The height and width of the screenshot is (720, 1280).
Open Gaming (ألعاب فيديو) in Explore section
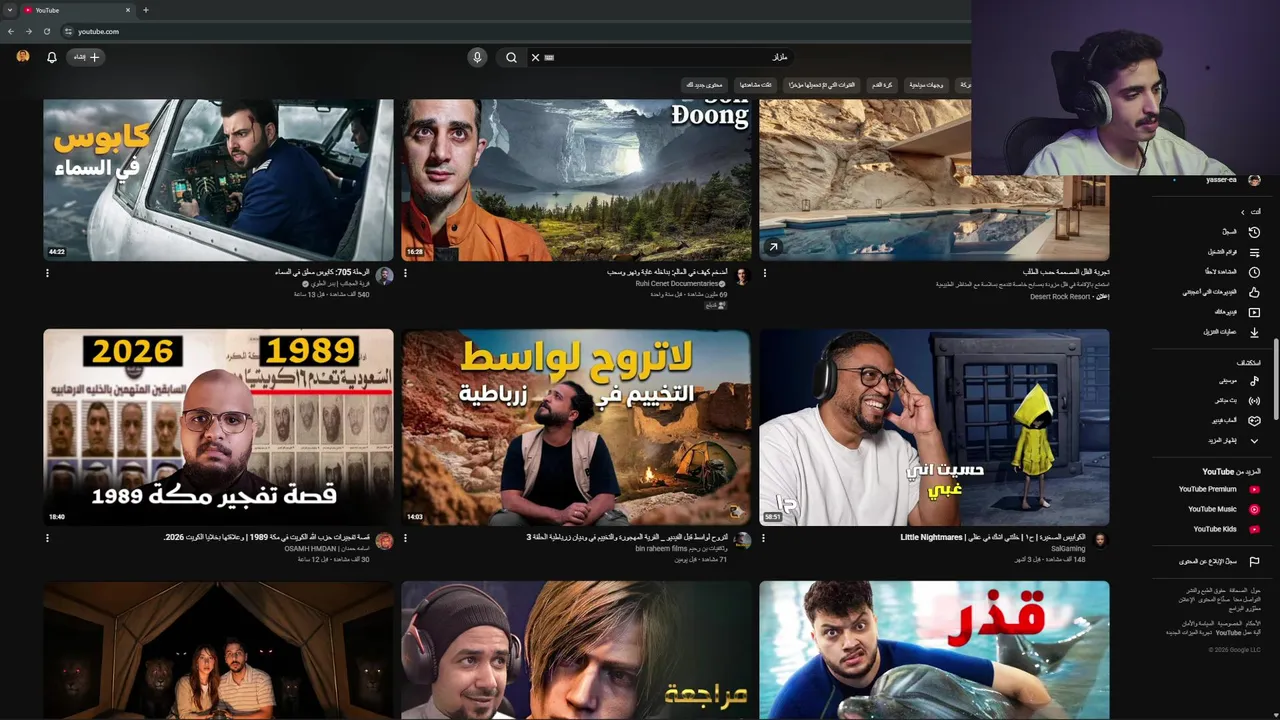pos(1238,421)
